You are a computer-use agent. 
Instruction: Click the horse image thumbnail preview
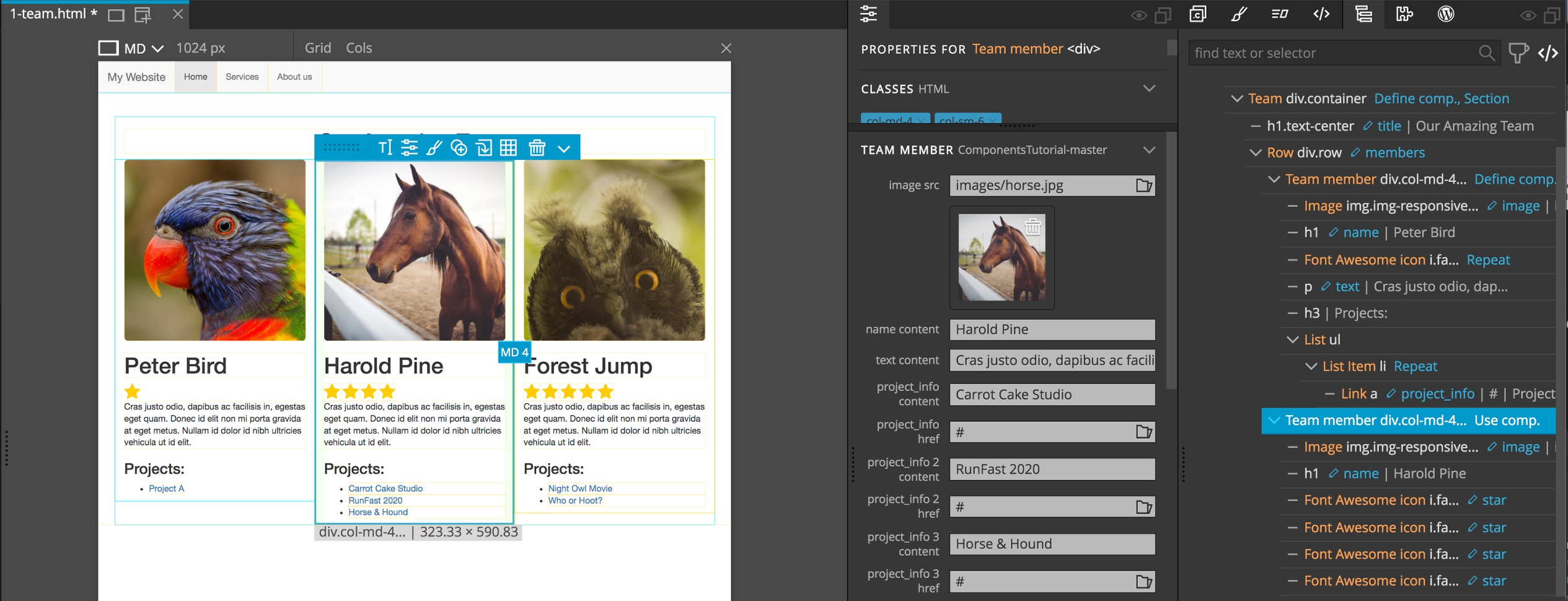[x=1002, y=257]
